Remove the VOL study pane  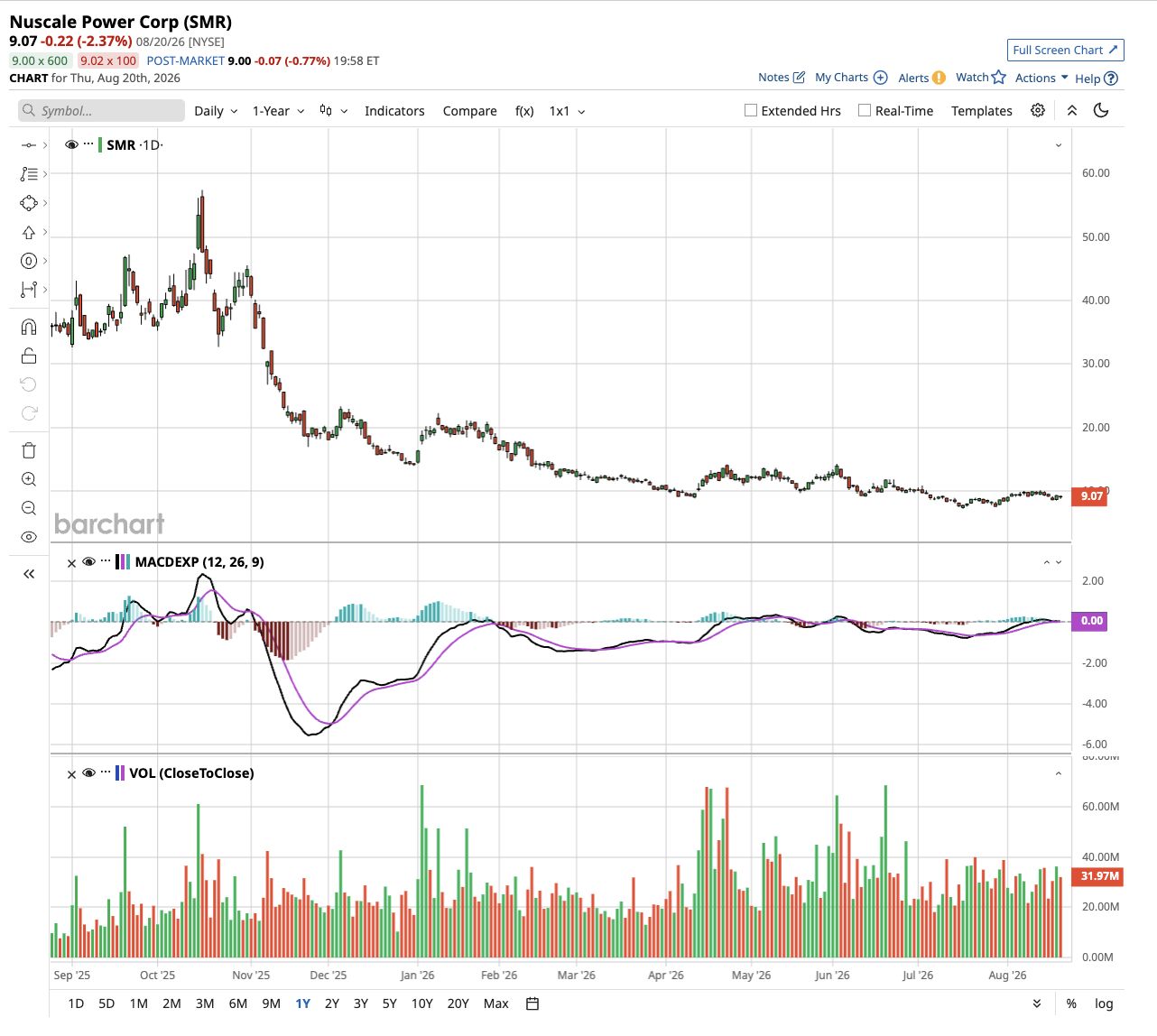(x=72, y=773)
